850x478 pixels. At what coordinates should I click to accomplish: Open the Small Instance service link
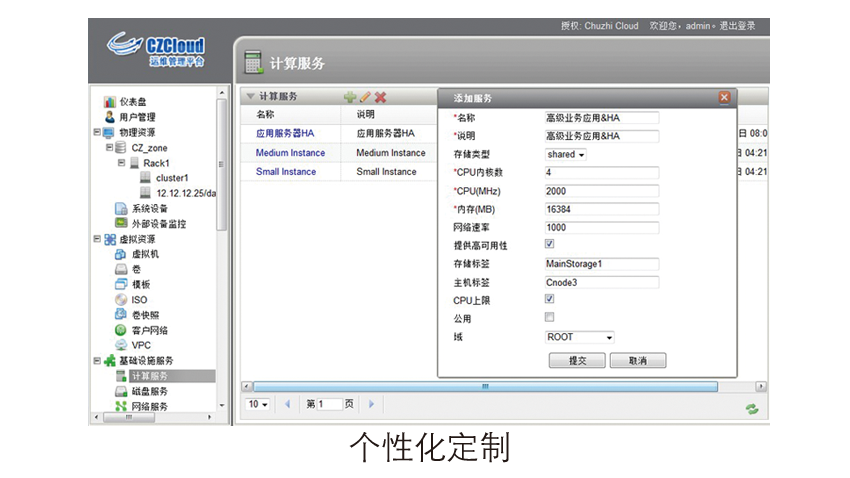click(286, 172)
